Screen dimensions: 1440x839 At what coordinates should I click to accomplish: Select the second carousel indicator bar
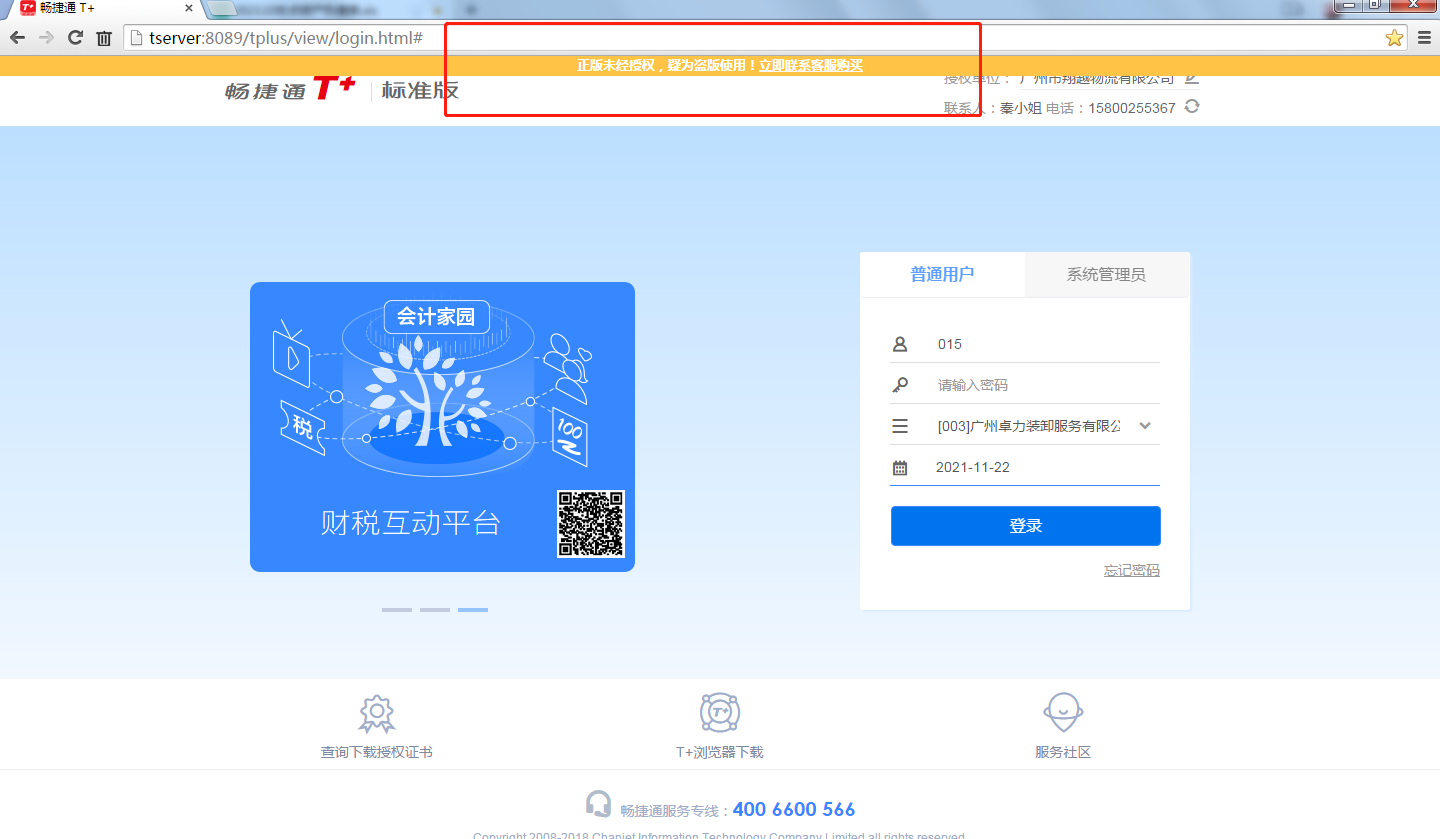tap(435, 609)
